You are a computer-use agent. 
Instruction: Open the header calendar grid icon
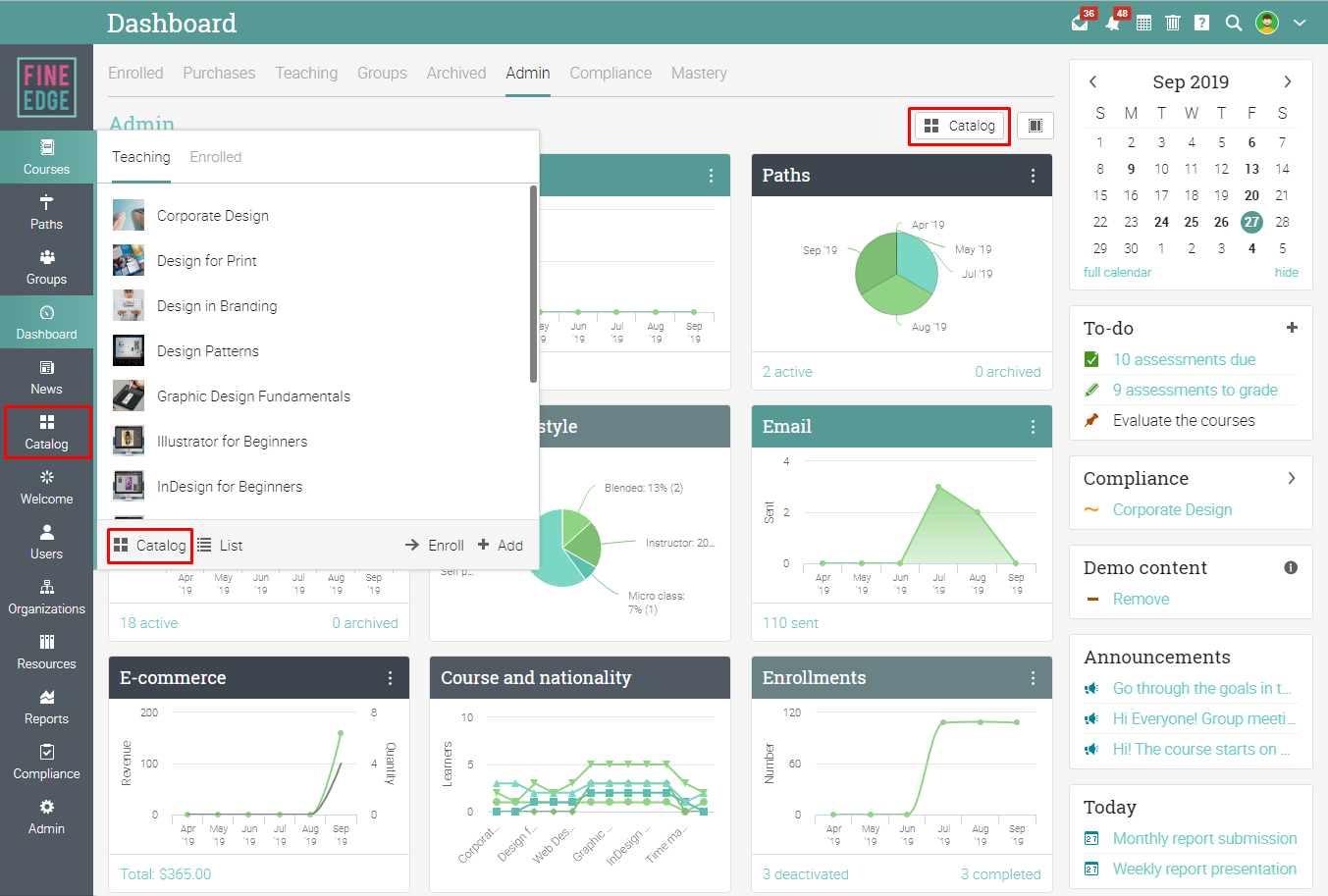1143,23
